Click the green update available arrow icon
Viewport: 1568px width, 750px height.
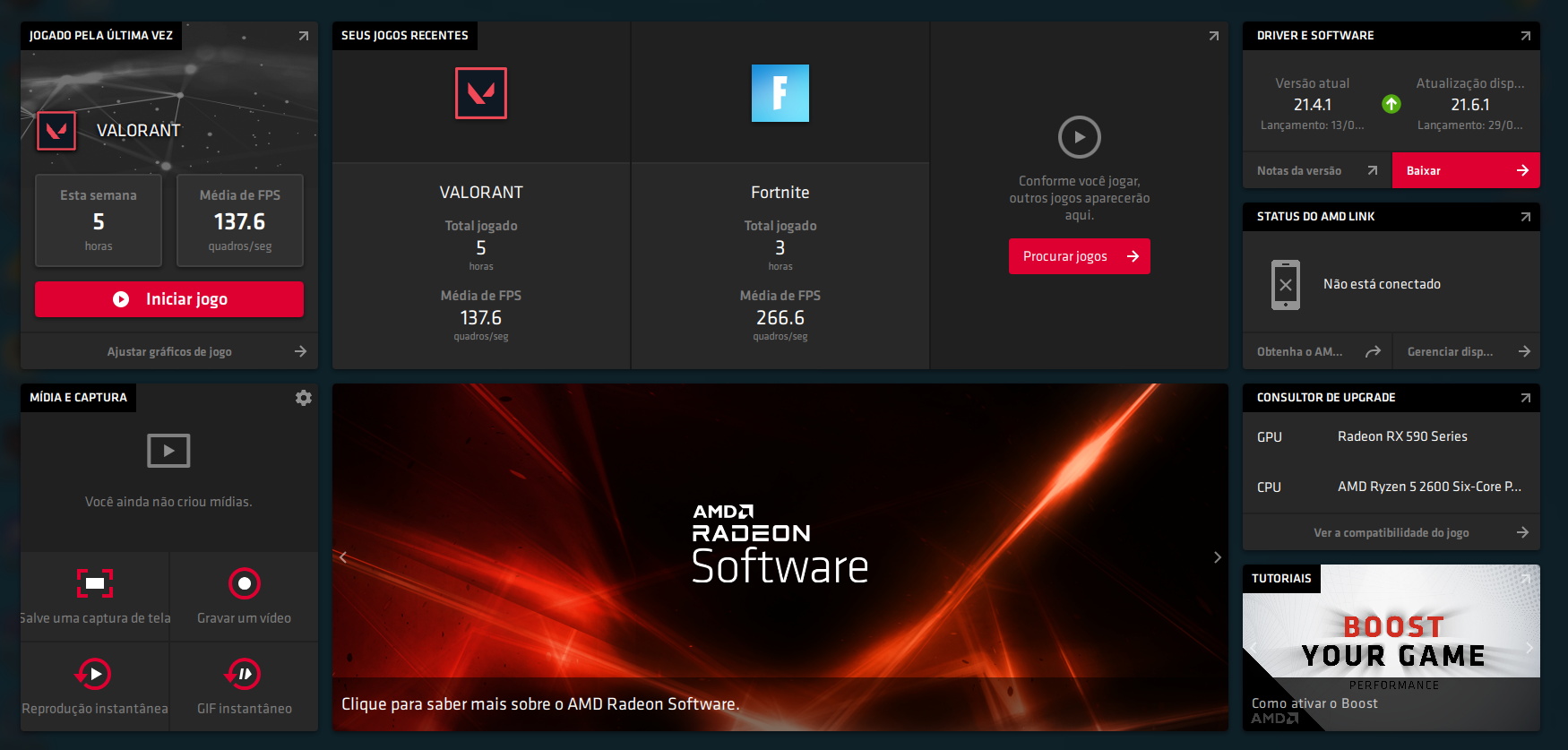1391,104
